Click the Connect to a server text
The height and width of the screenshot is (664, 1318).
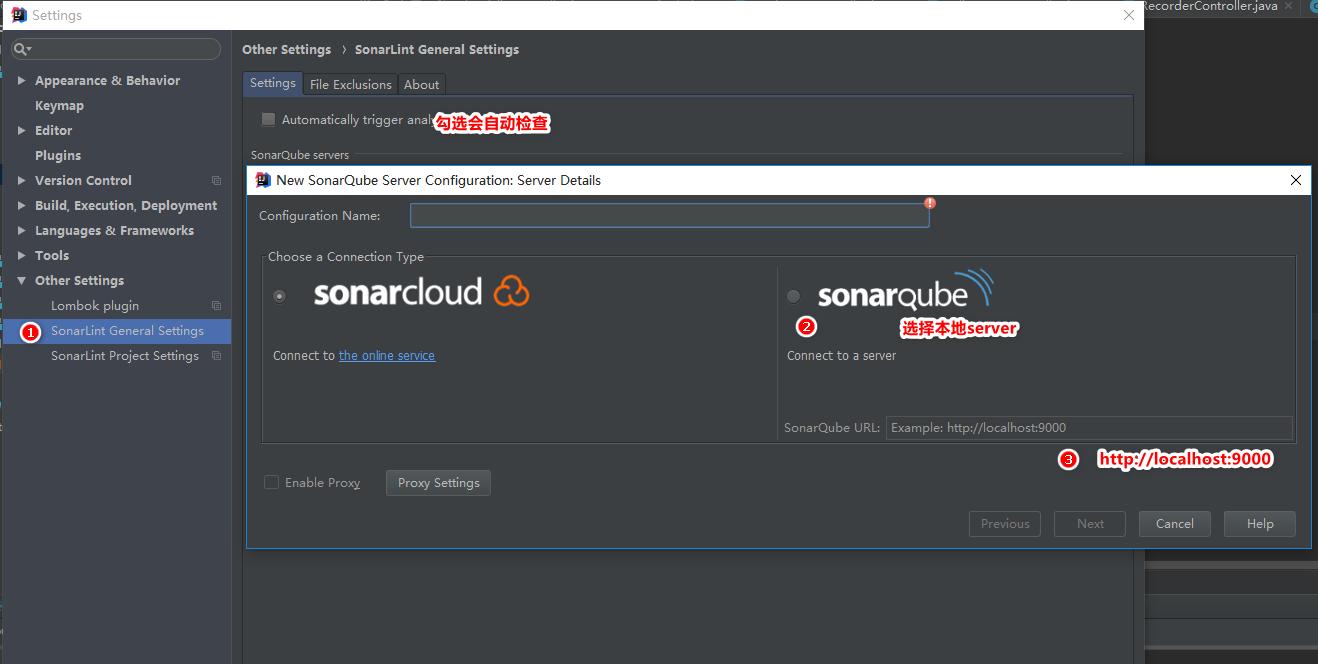[x=841, y=356]
